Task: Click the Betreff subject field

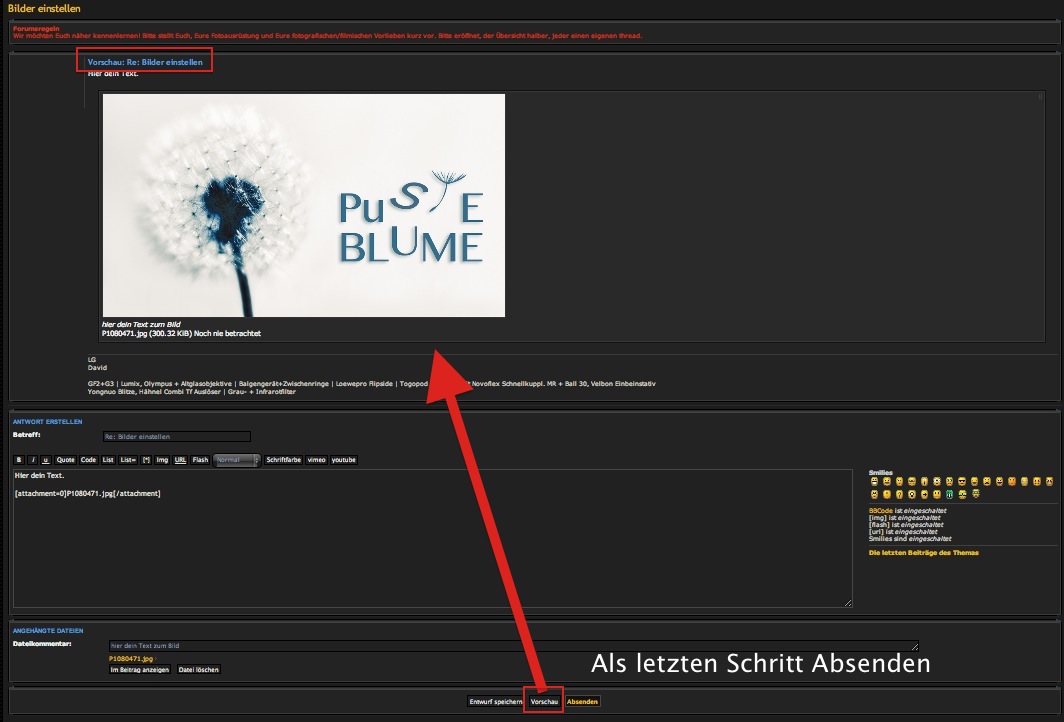Action: [x=176, y=436]
